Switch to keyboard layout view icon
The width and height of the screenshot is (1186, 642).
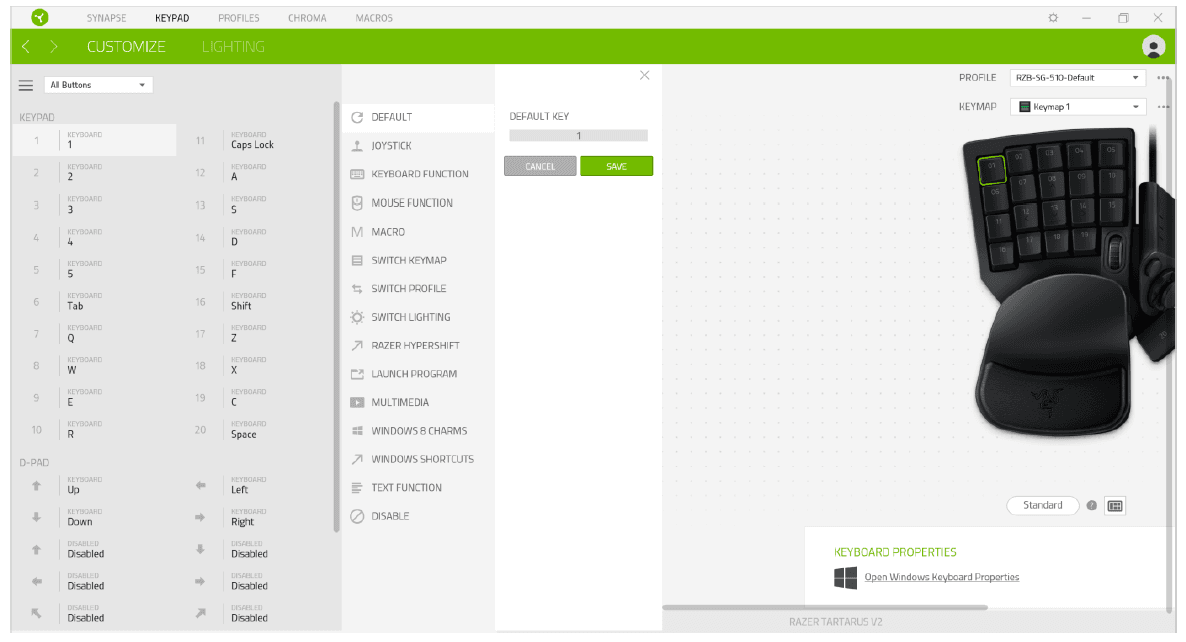point(1115,506)
